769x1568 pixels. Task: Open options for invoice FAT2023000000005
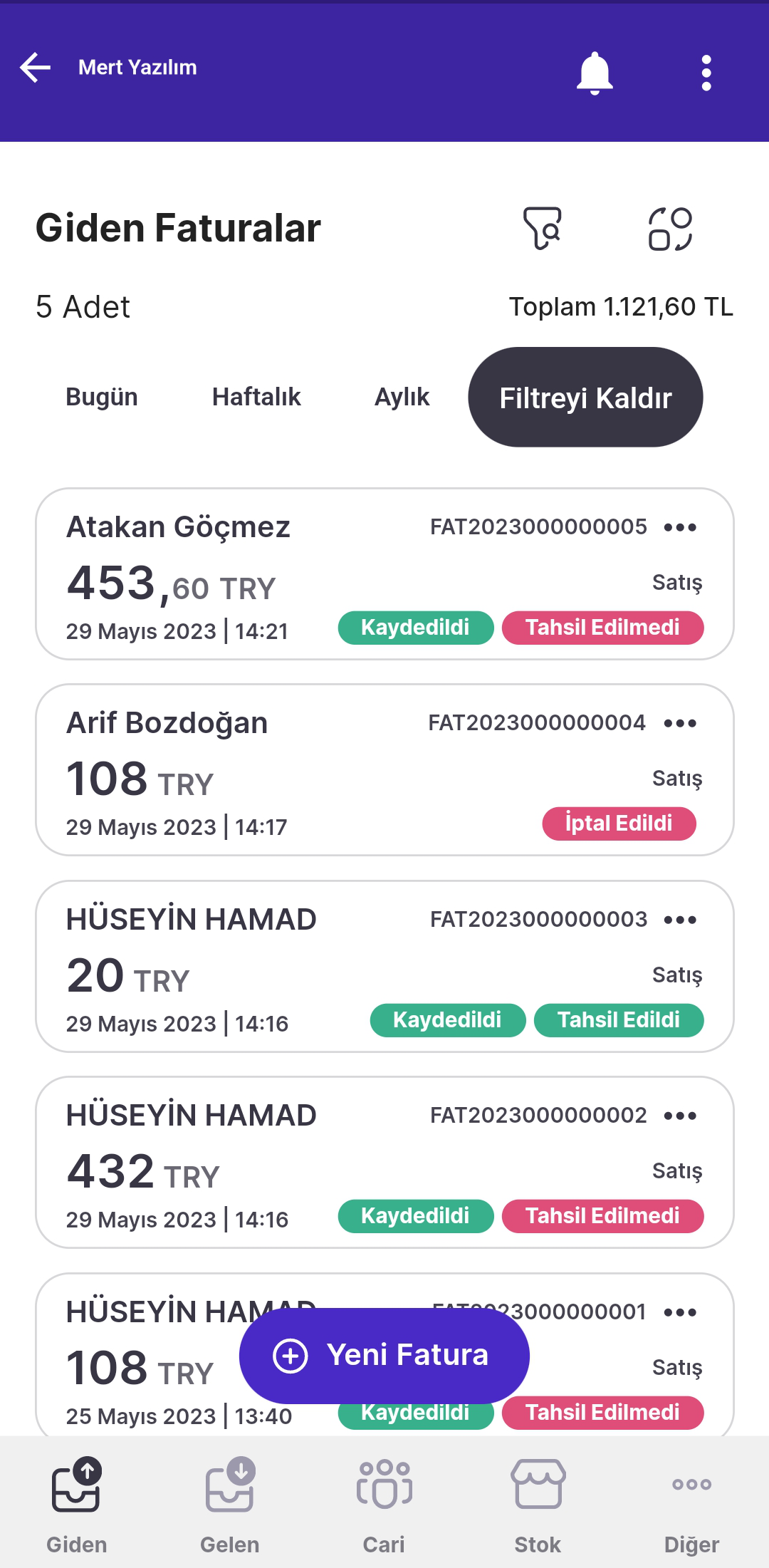[680, 527]
